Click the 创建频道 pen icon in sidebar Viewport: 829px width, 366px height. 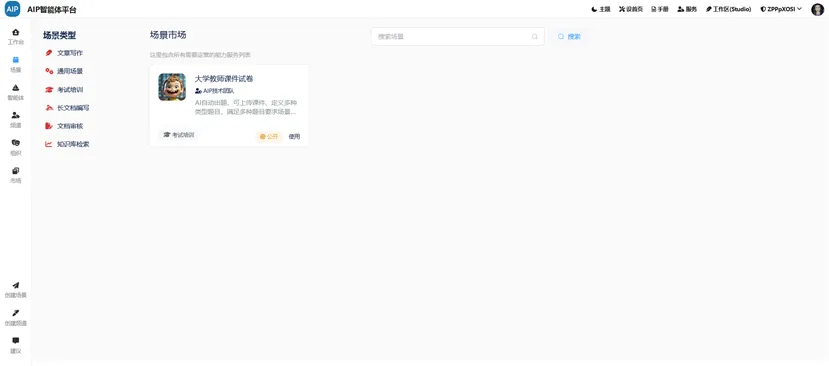[x=15, y=313]
